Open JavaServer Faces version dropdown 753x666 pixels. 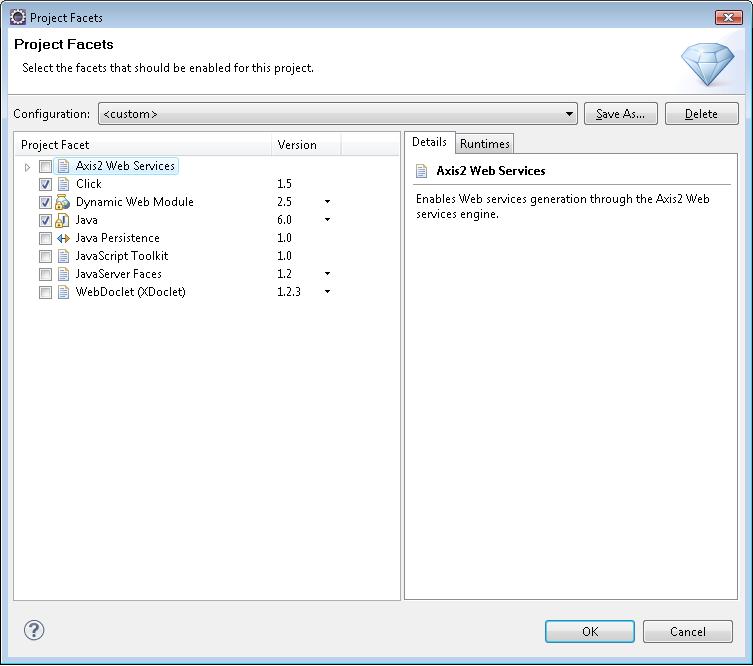(328, 274)
